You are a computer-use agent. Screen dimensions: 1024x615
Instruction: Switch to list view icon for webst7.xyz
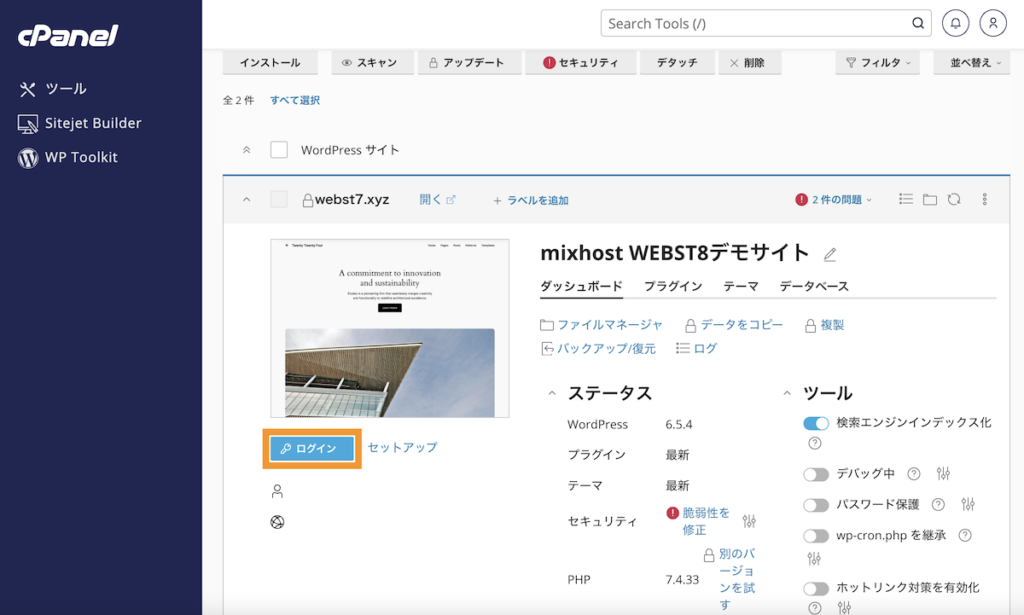point(905,199)
